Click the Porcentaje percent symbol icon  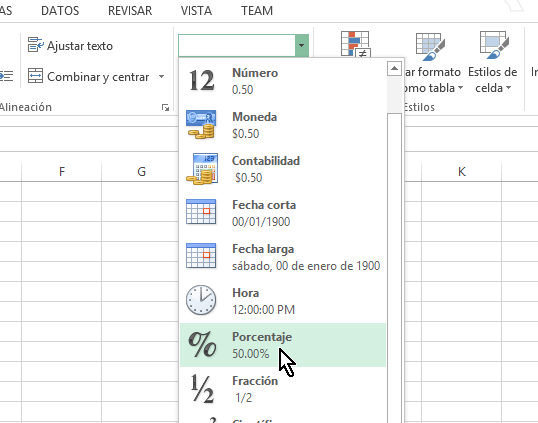[202, 344]
